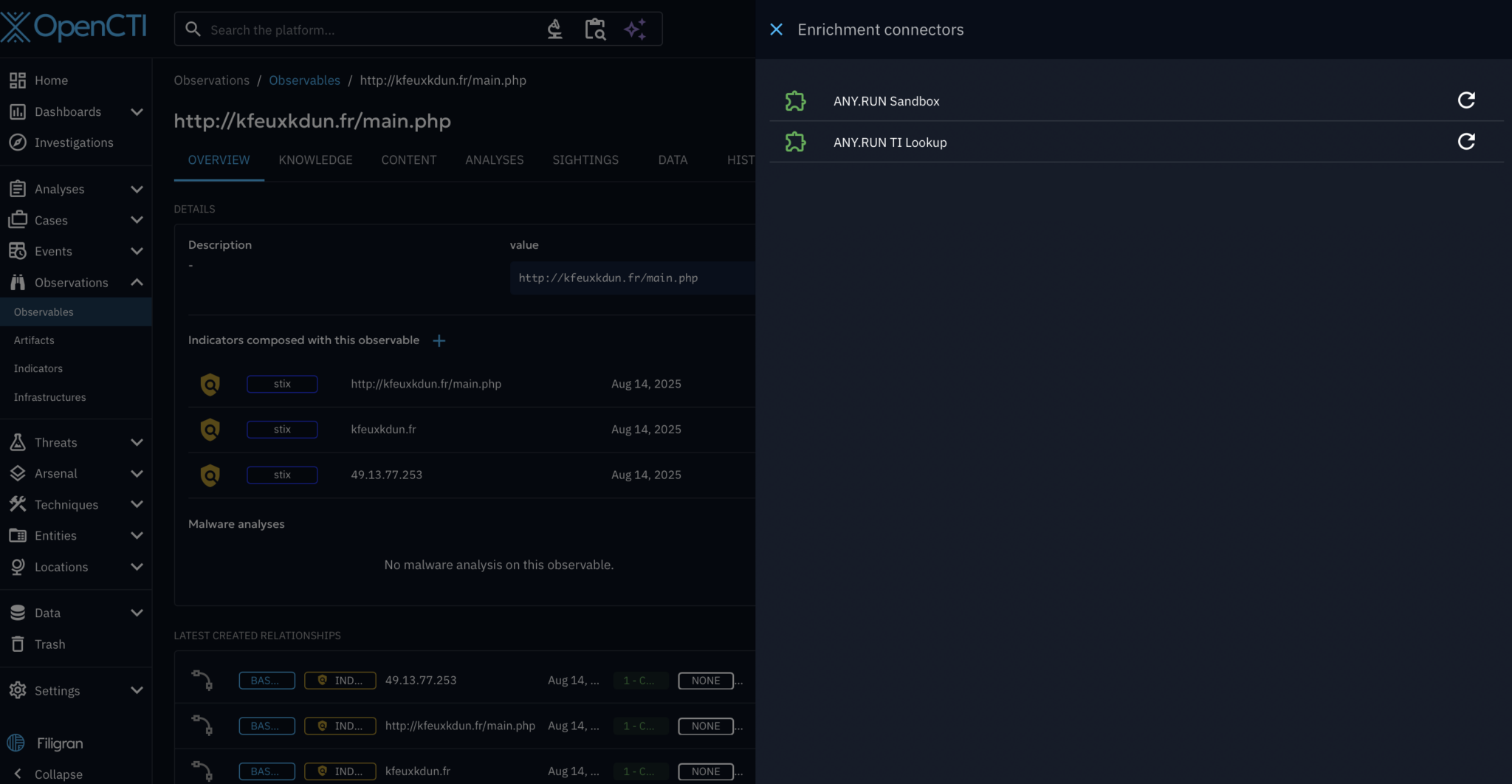1512x784 pixels.
Task: Refresh the ANY.RUN TI Lookup connector
Action: point(1467,142)
